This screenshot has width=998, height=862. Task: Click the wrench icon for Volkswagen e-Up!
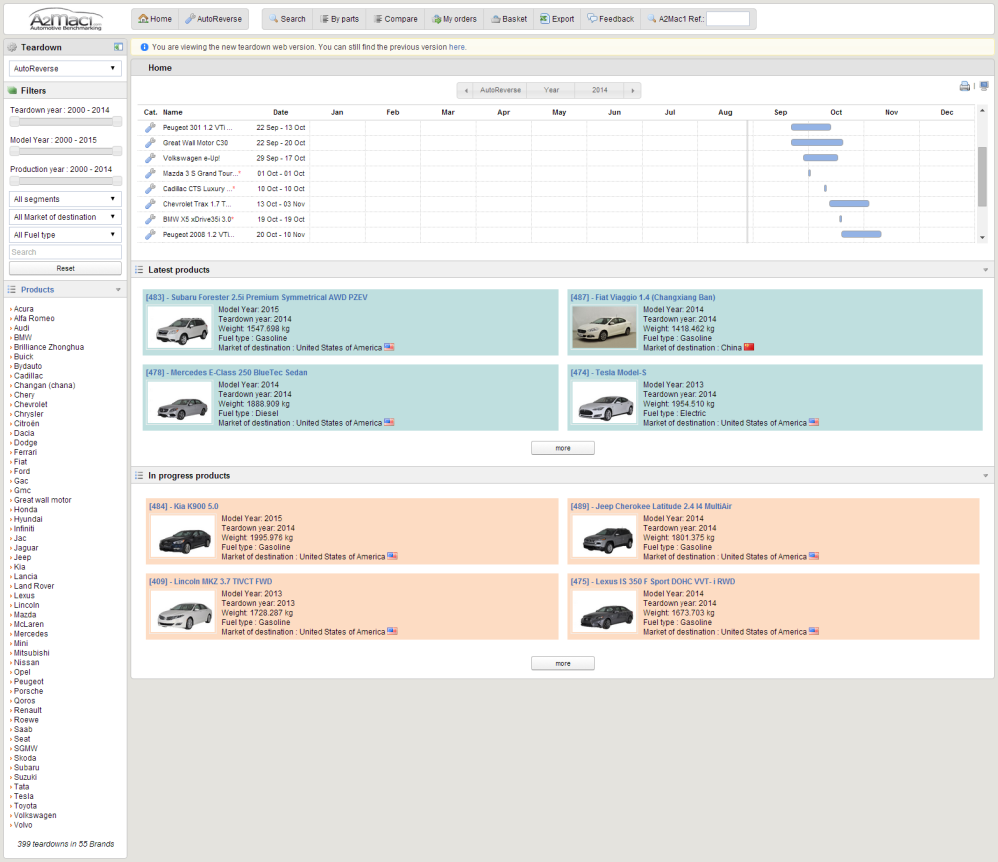pyautogui.click(x=150, y=158)
